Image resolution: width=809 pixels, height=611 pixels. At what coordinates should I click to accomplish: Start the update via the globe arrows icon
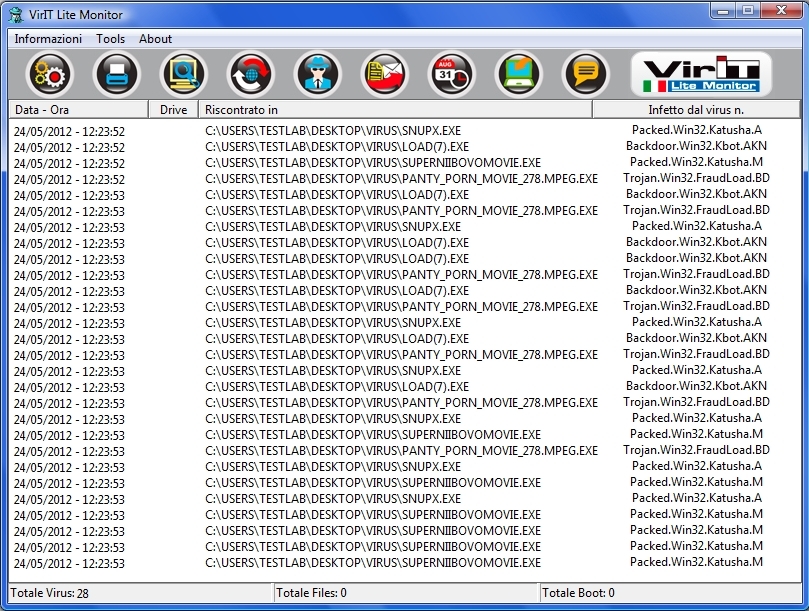(x=251, y=74)
